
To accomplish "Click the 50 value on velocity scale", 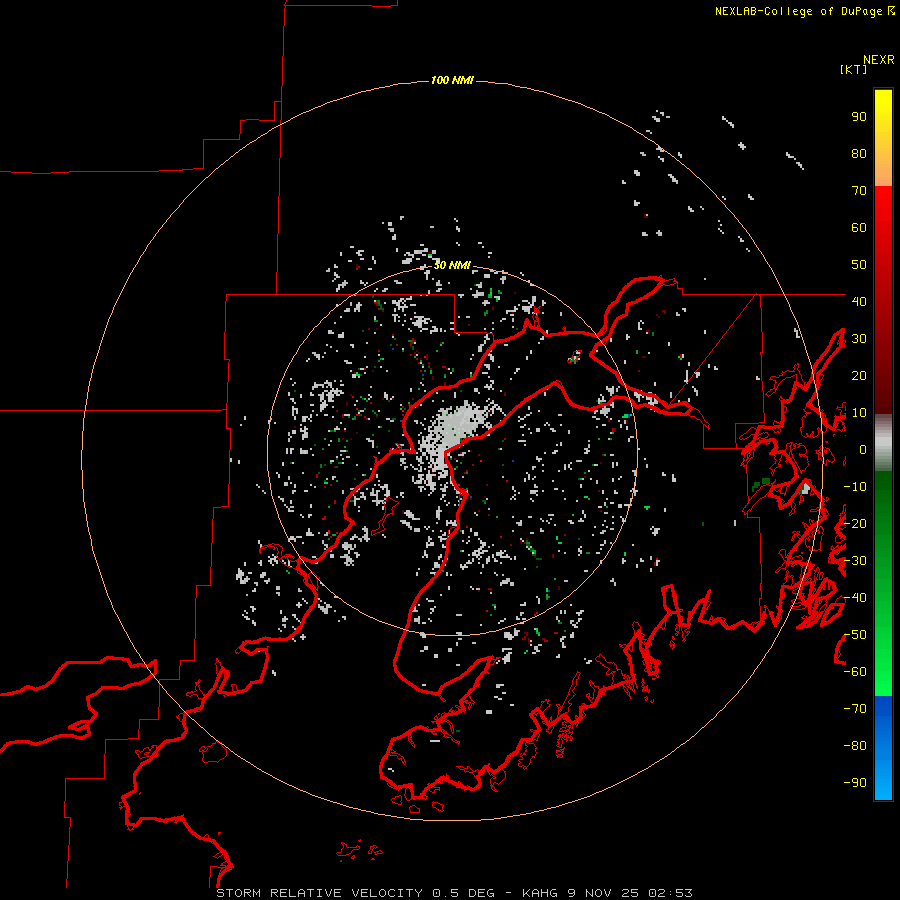I will click(x=859, y=265).
